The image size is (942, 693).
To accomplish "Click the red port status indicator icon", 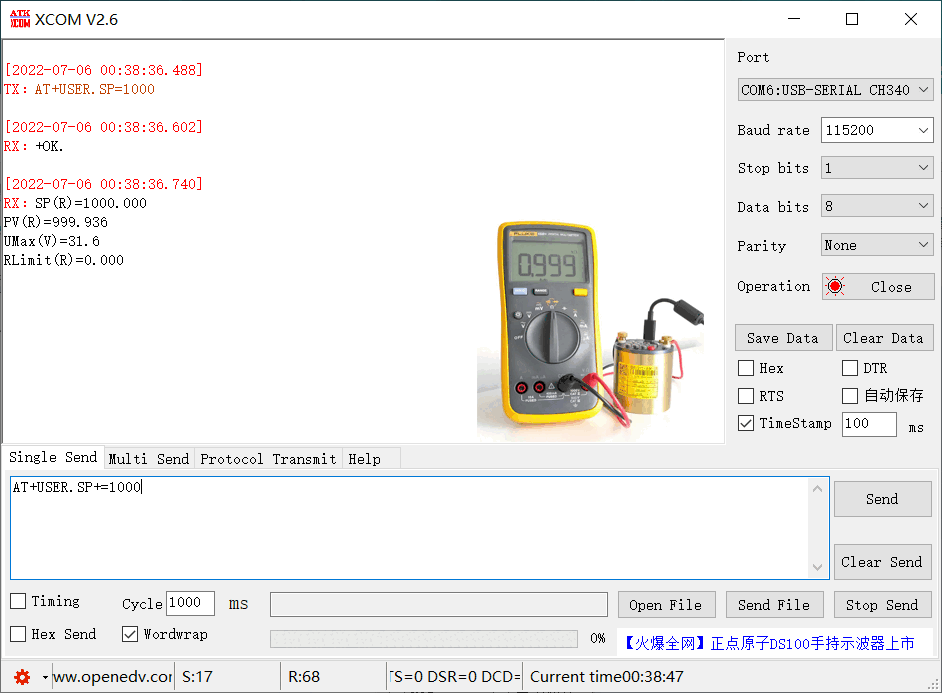I will pos(835,287).
